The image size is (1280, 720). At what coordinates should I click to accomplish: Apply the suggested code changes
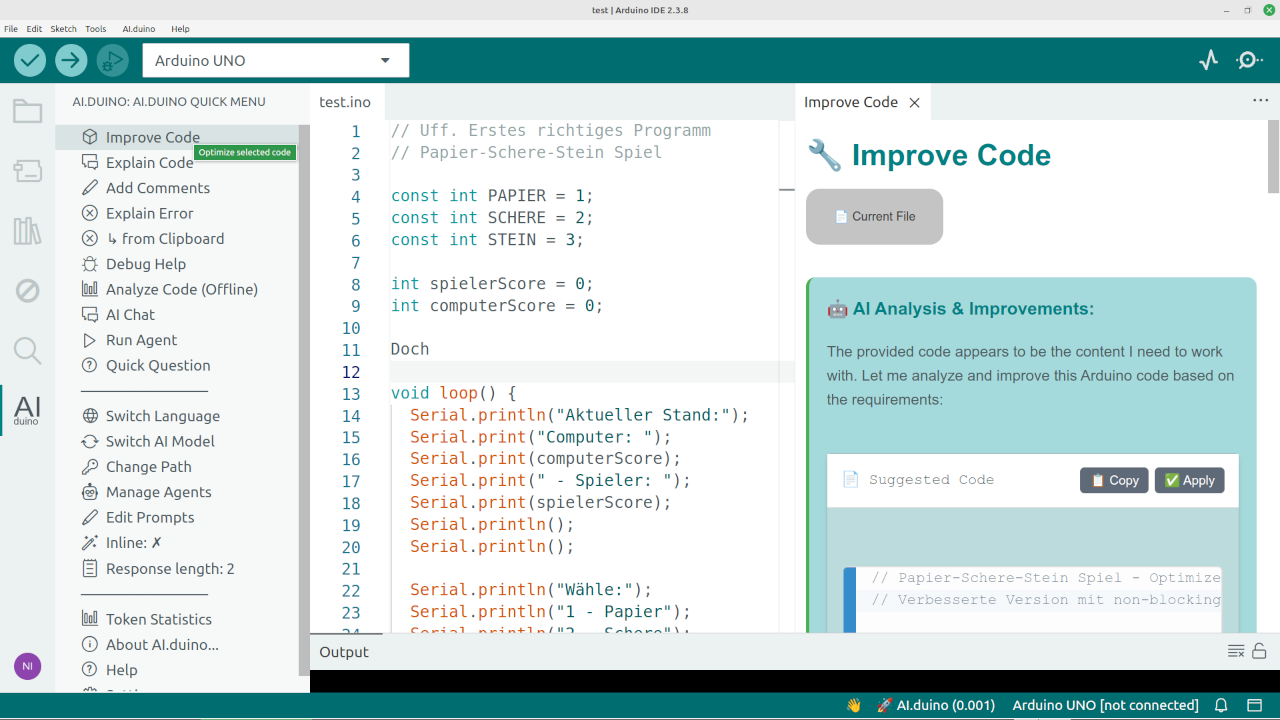[1189, 480]
